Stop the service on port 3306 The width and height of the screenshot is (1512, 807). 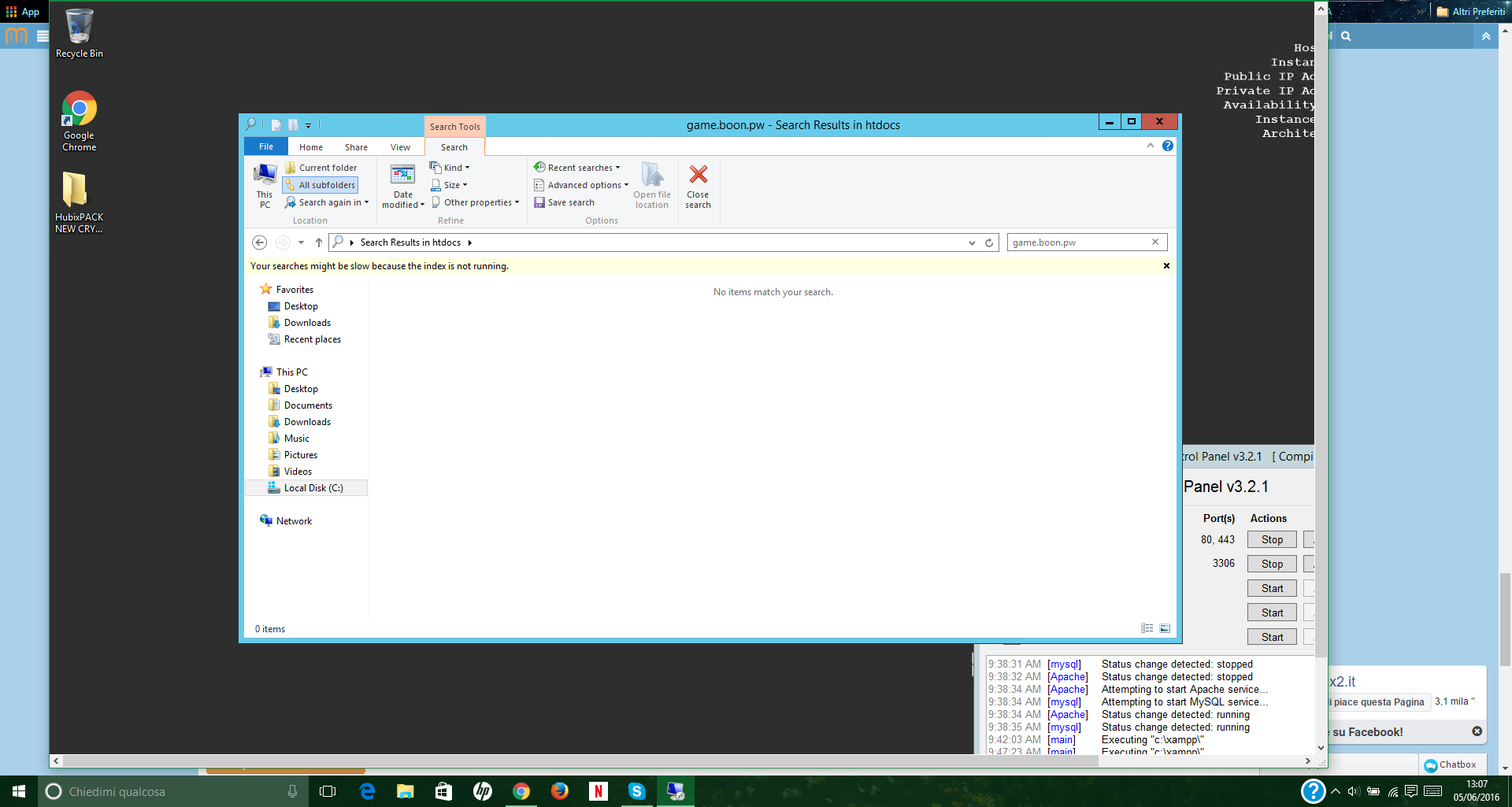point(1272,564)
